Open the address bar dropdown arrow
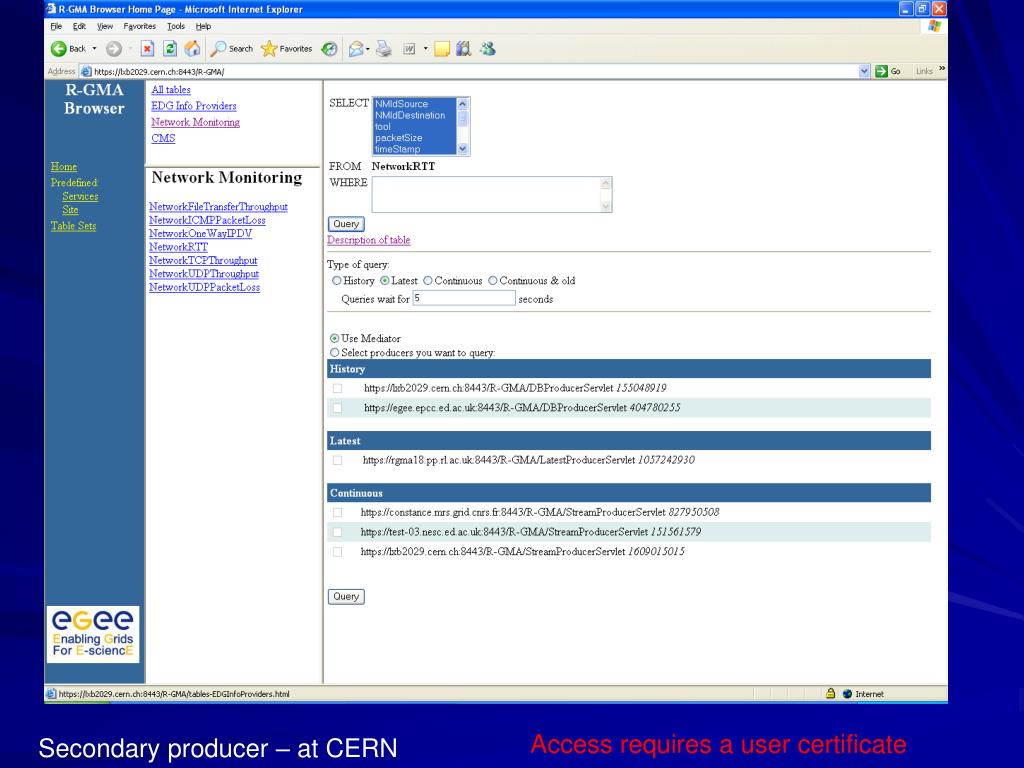Image resolution: width=1024 pixels, height=768 pixels. pos(865,71)
